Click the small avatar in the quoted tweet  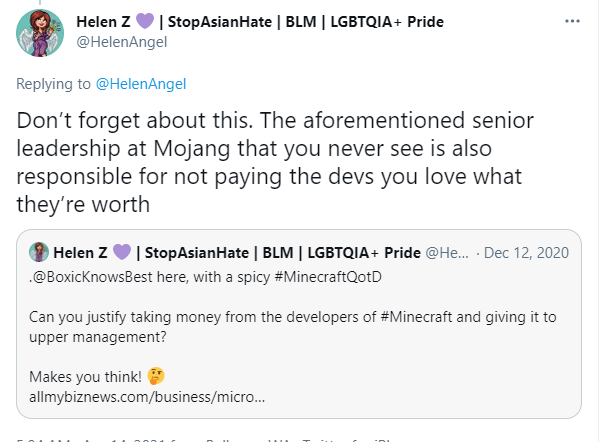[40, 251]
